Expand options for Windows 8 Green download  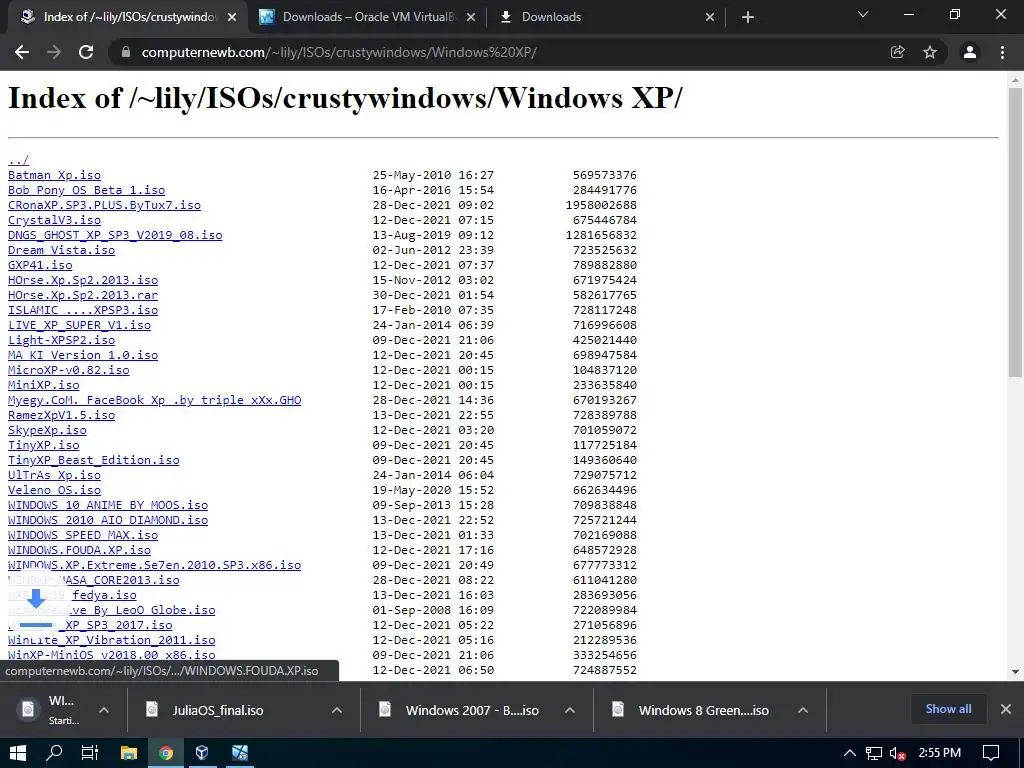pos(803,711)
